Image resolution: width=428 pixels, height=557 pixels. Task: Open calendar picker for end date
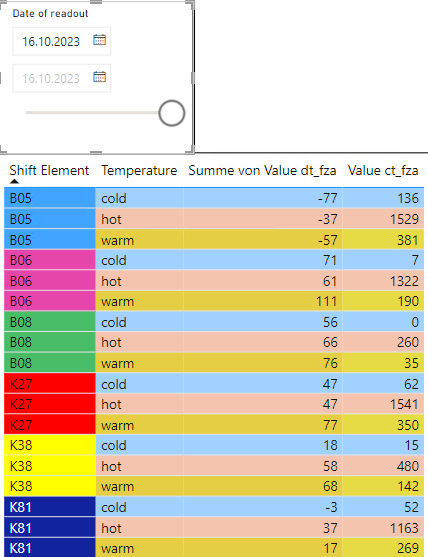click(x=99, y=77)
